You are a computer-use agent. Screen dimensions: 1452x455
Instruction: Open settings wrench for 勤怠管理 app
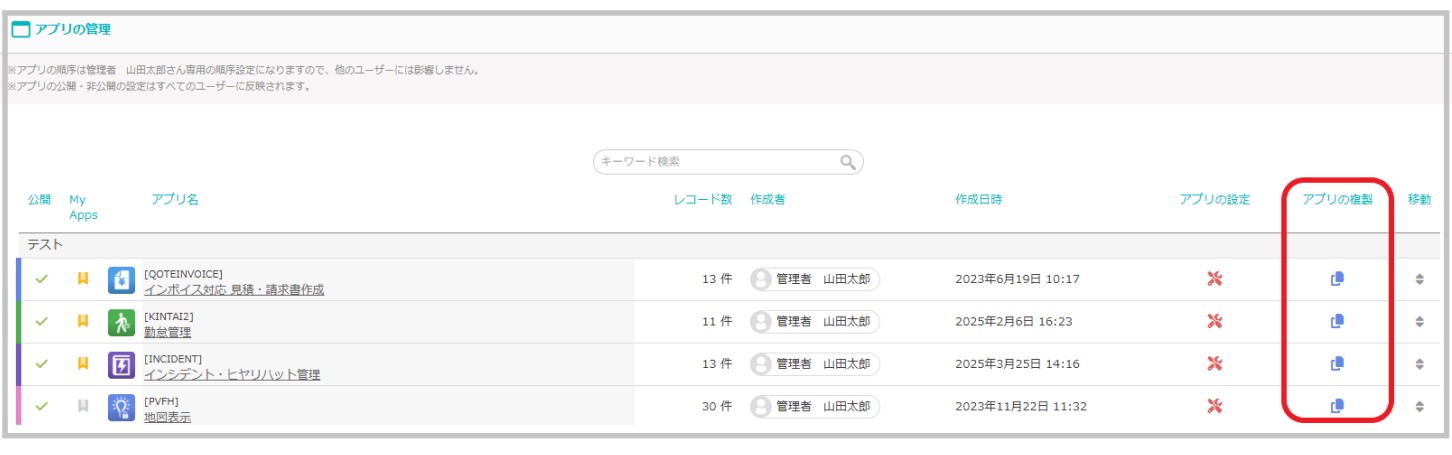[1215, 321]
